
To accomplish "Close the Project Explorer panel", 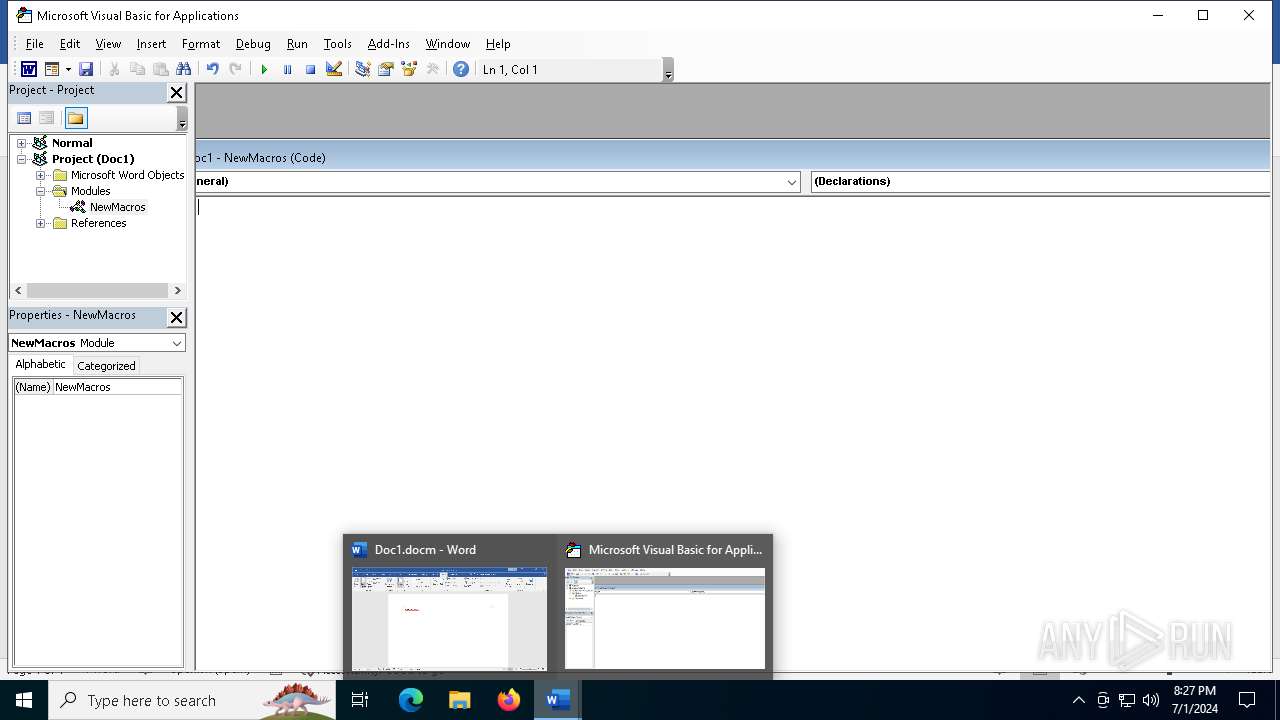I will click(176, 92).
